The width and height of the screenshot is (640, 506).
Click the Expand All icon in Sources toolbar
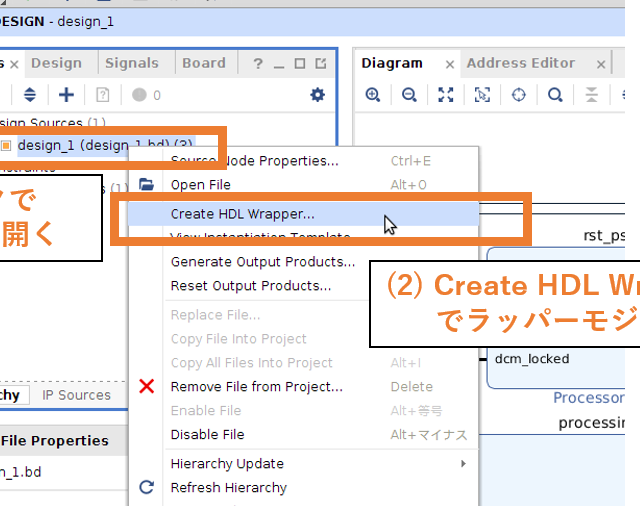click(30, 95)
